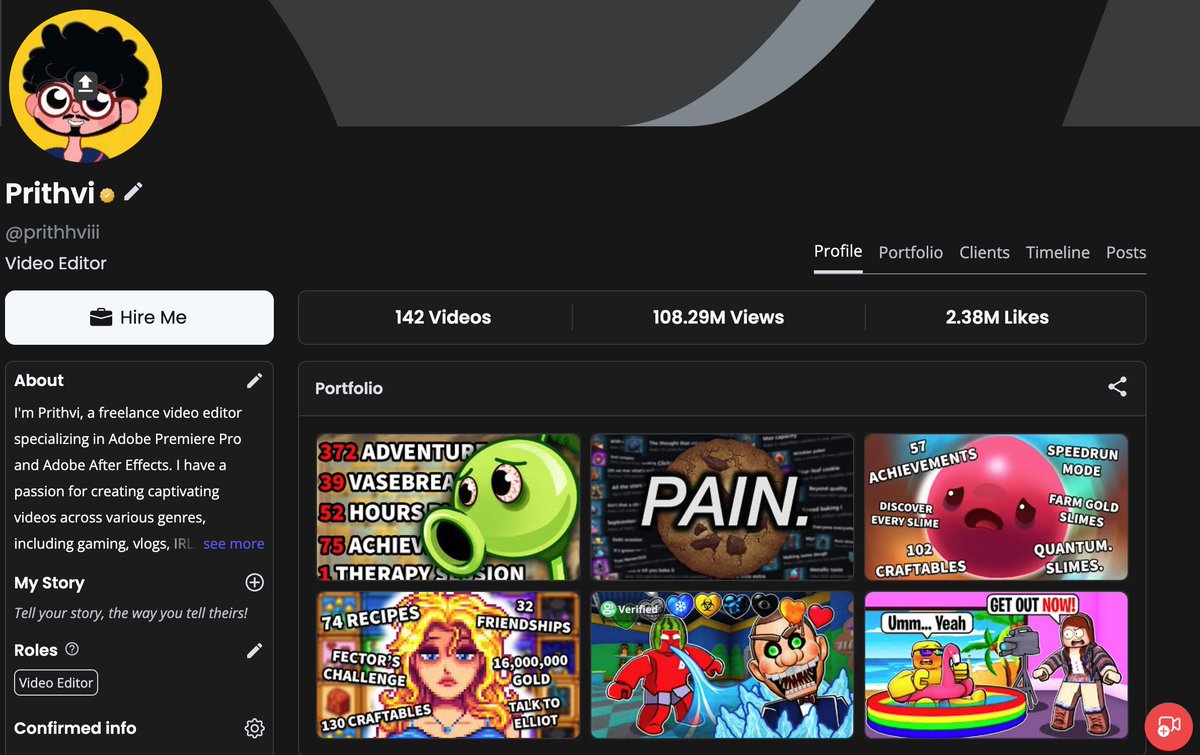The width and height of the screenshot is (1200, 755).
Task: Edit the About section with its pencil icon
Action: click(255, 380)
